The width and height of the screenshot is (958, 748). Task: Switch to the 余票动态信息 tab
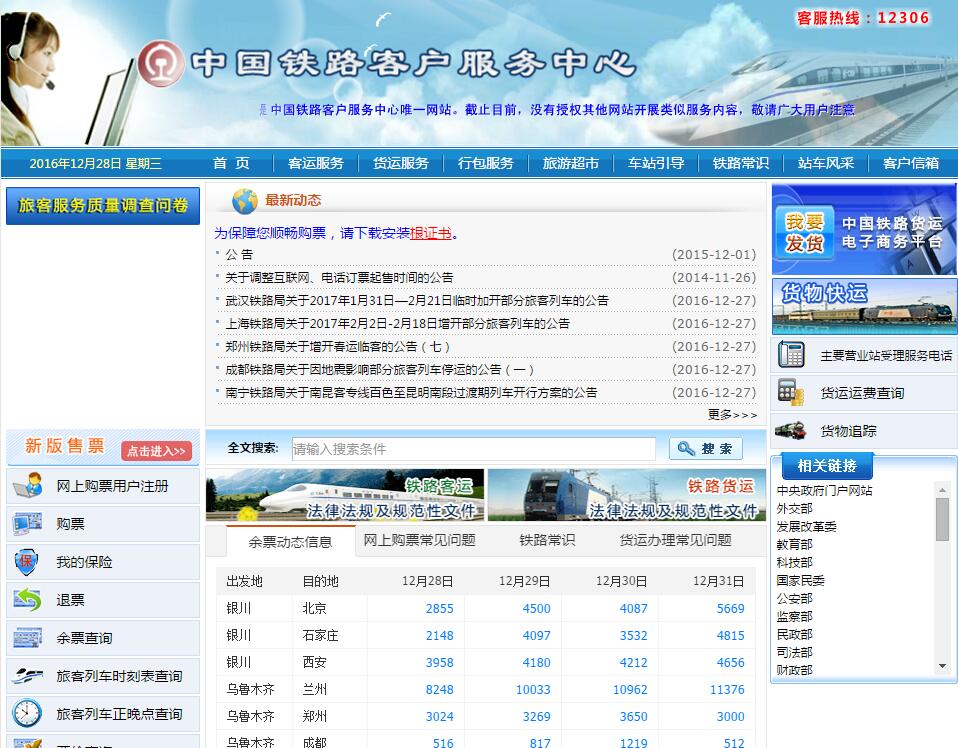pyautogui.click(x=290, y=541)
